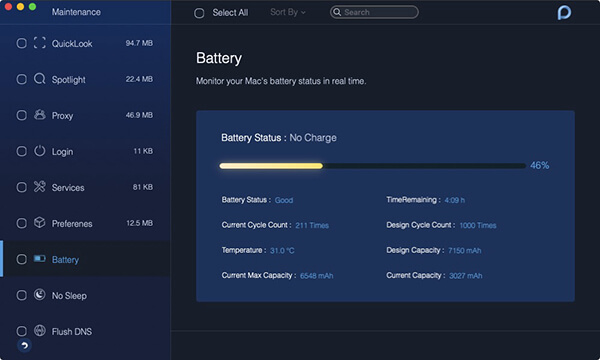Image resolution: width=600 pixels, height=360 pixels.
Task: Enable the Battery item checkbox
Action: point(21,259)
